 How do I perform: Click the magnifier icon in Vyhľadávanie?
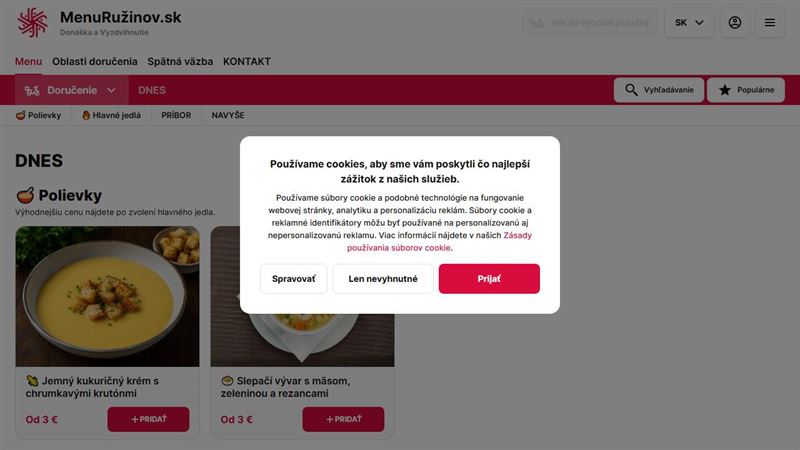tap(631, 90)
